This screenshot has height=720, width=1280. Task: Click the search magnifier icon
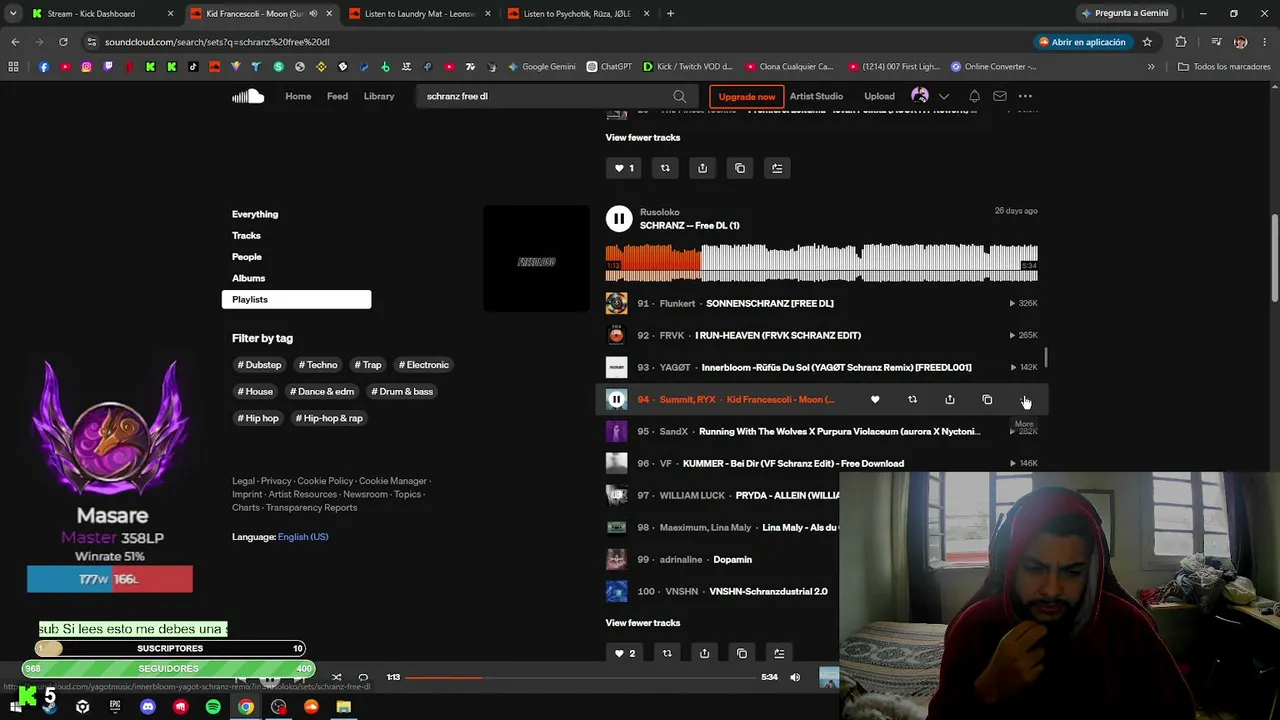coord(680,97)
